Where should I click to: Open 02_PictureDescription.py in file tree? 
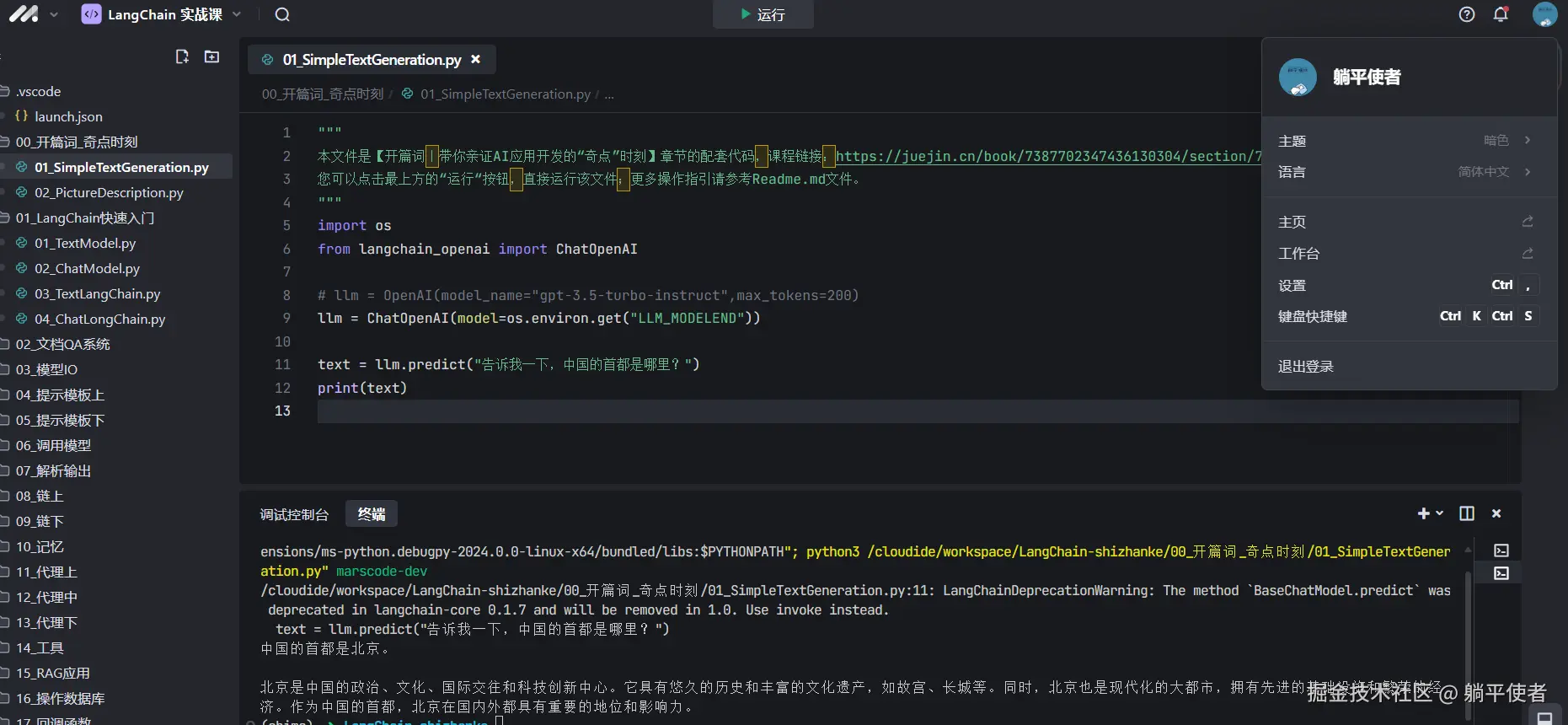tap(109, 192)
